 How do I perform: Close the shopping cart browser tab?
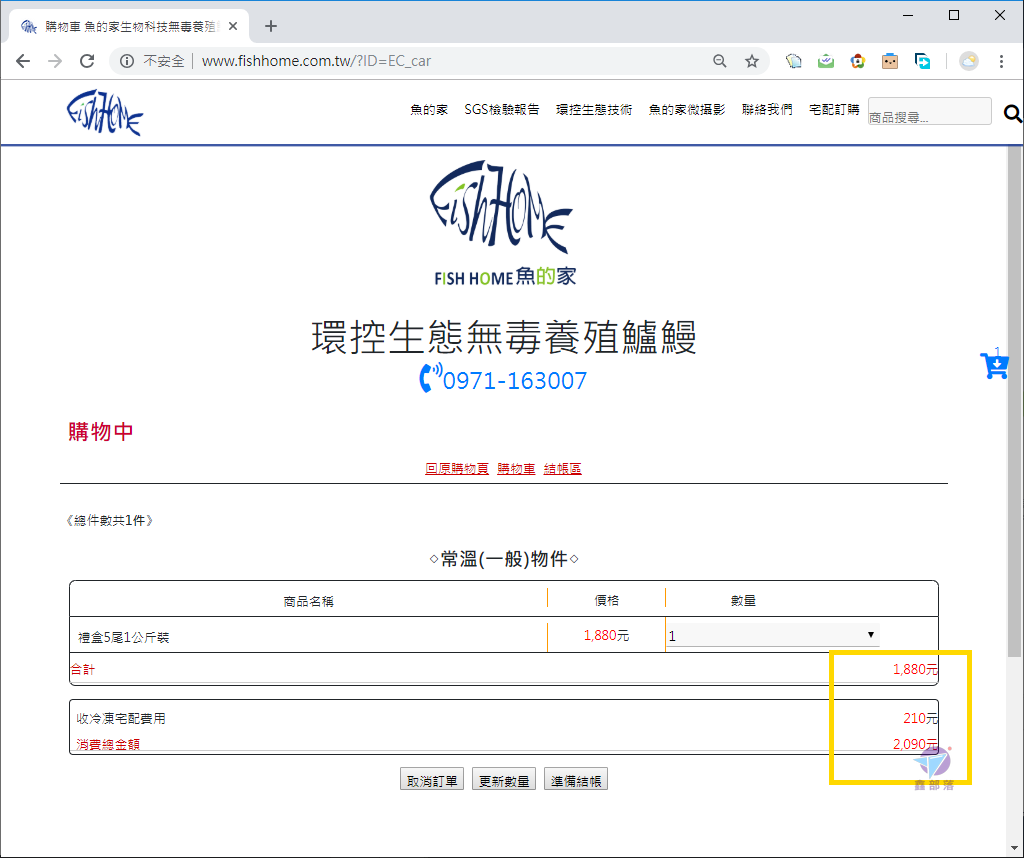tap(233, 26)
